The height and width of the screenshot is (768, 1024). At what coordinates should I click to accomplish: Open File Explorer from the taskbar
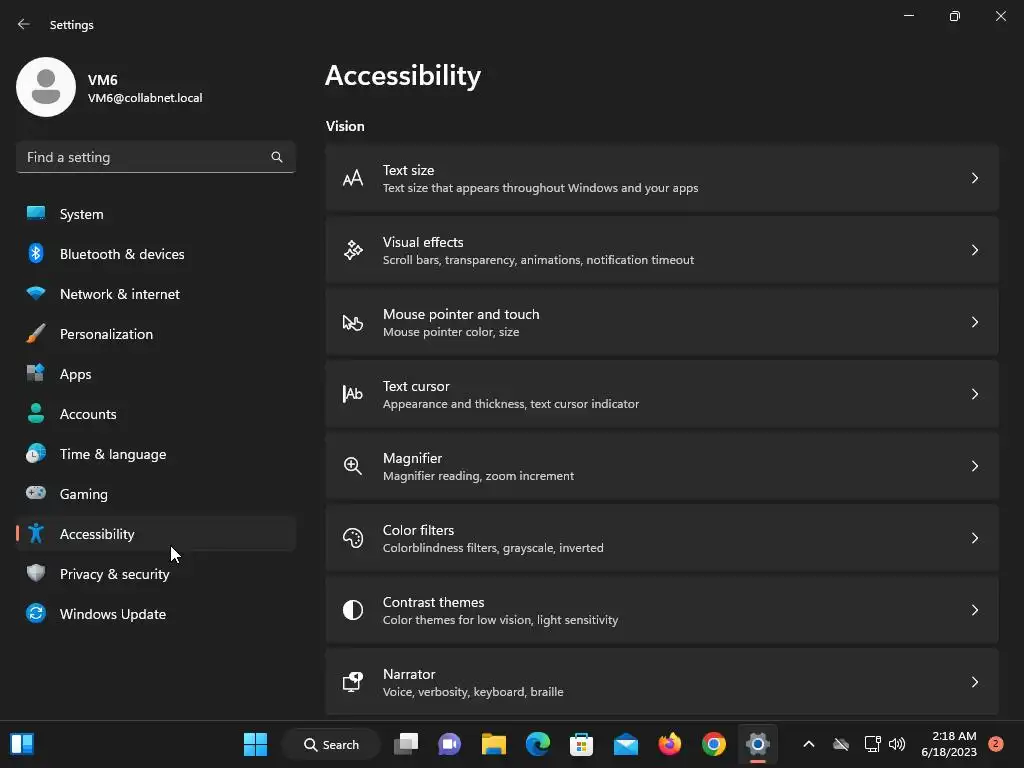(x=494, y=744)
